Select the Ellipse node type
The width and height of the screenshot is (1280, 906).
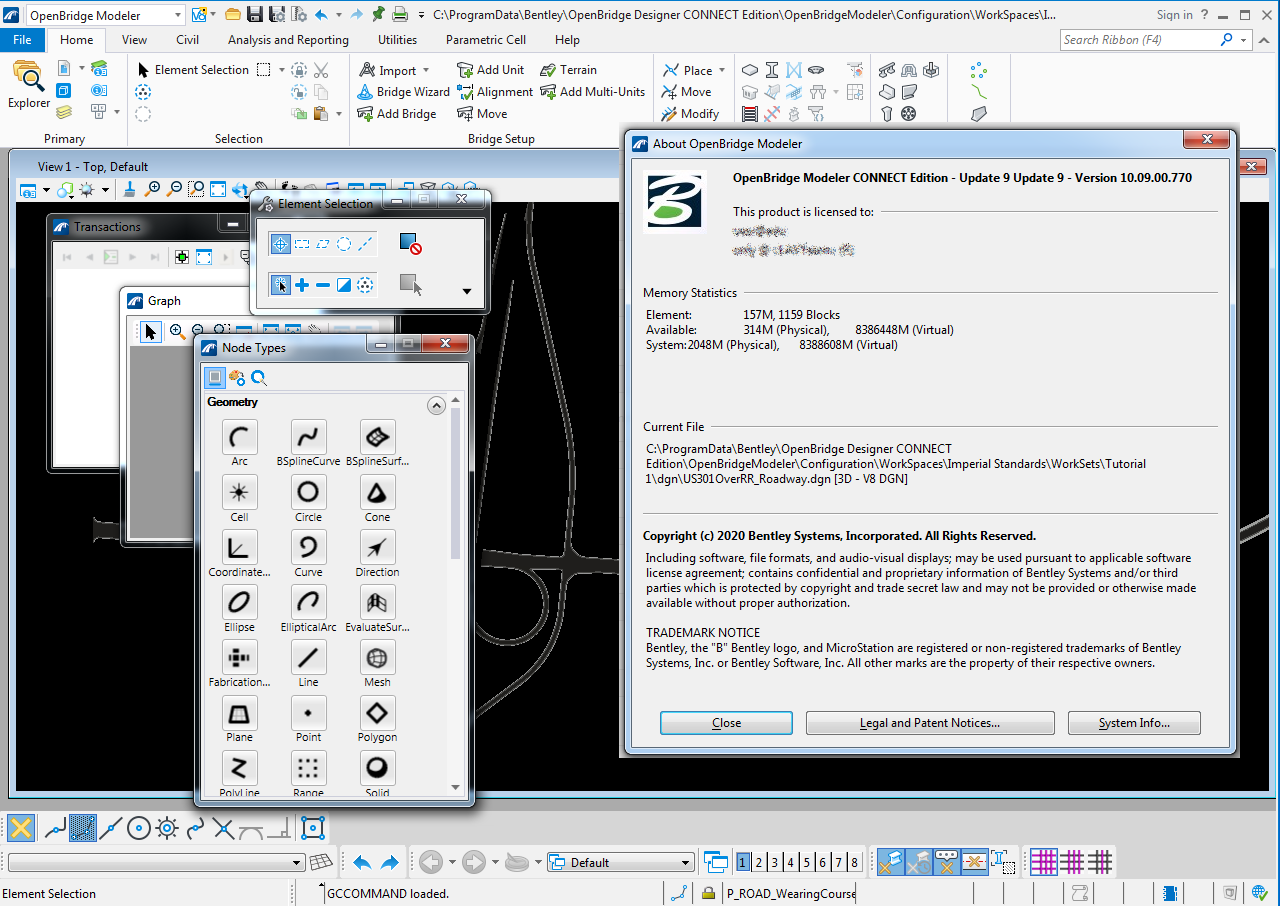point(240,603)
